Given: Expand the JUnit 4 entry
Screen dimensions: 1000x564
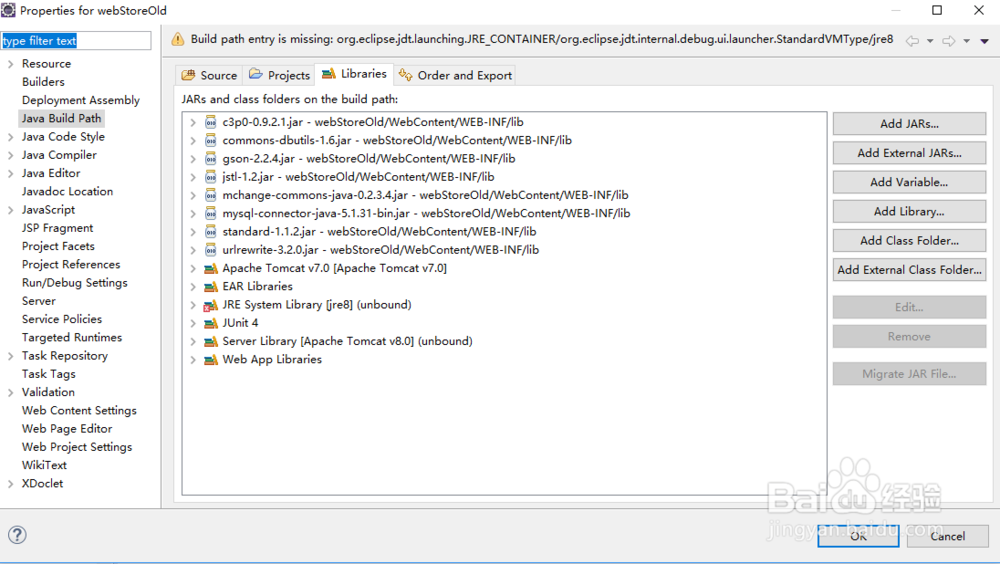Looking at the screenshot, I should (193, 323).
